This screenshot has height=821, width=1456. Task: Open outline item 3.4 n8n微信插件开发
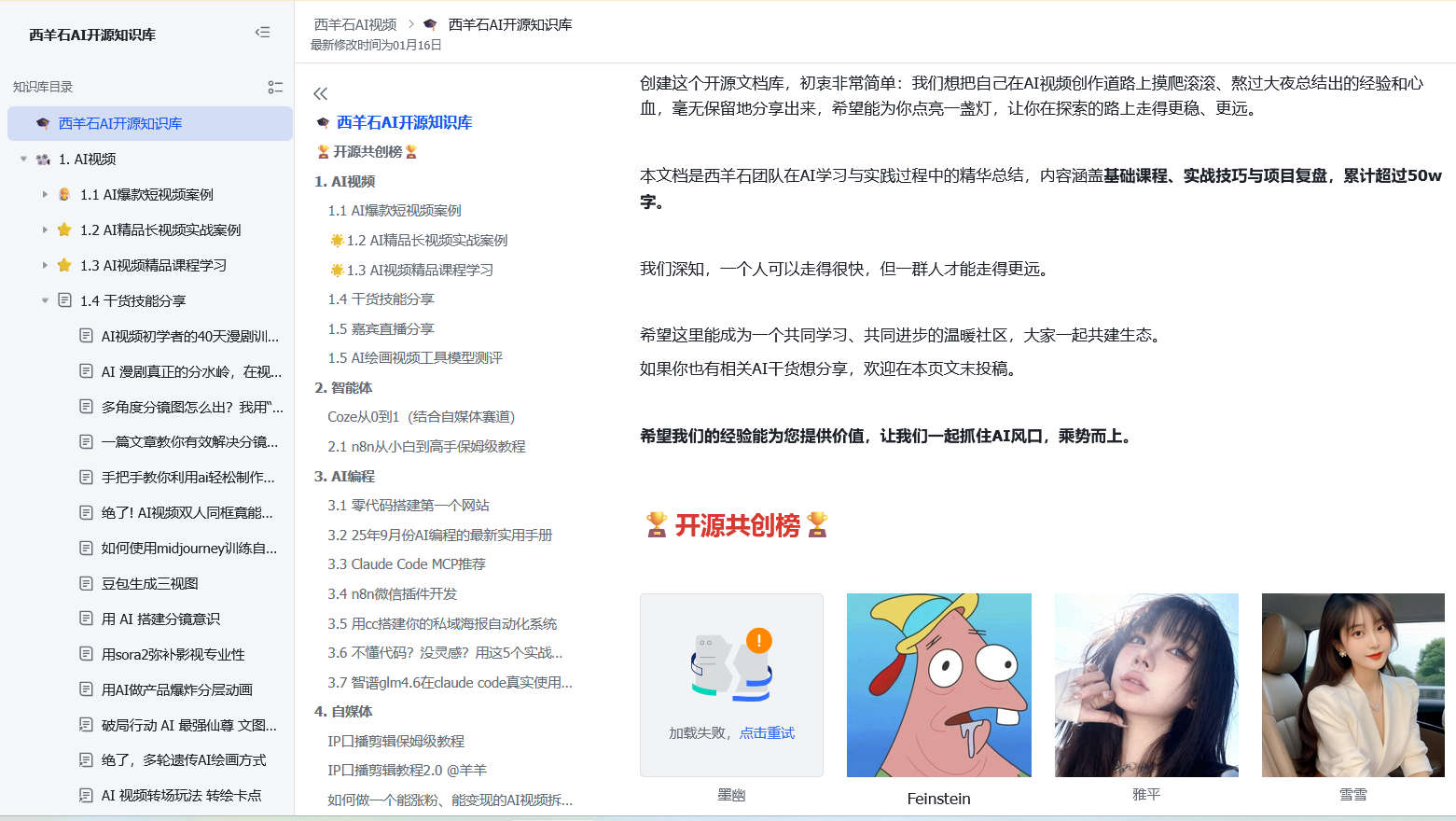[x=393, y=593]
